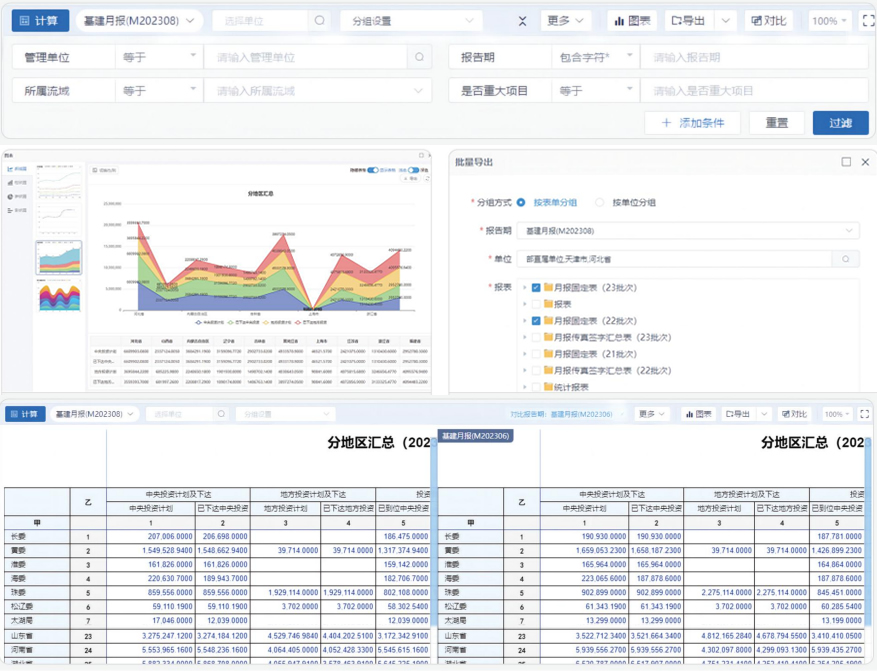The width and height of the screenshot is (877, 671).
Task: Click the 添加条件 button
Action: coord(692,122)
